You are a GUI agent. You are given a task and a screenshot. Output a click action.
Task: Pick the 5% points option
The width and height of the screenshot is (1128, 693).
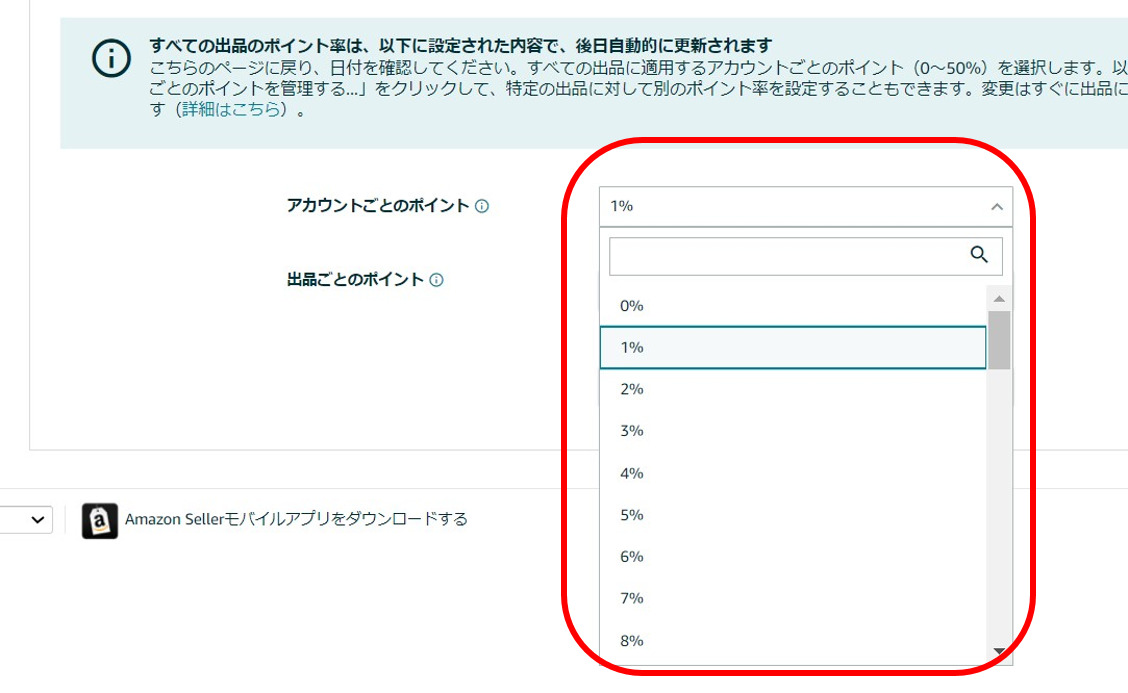click(793, 515)
